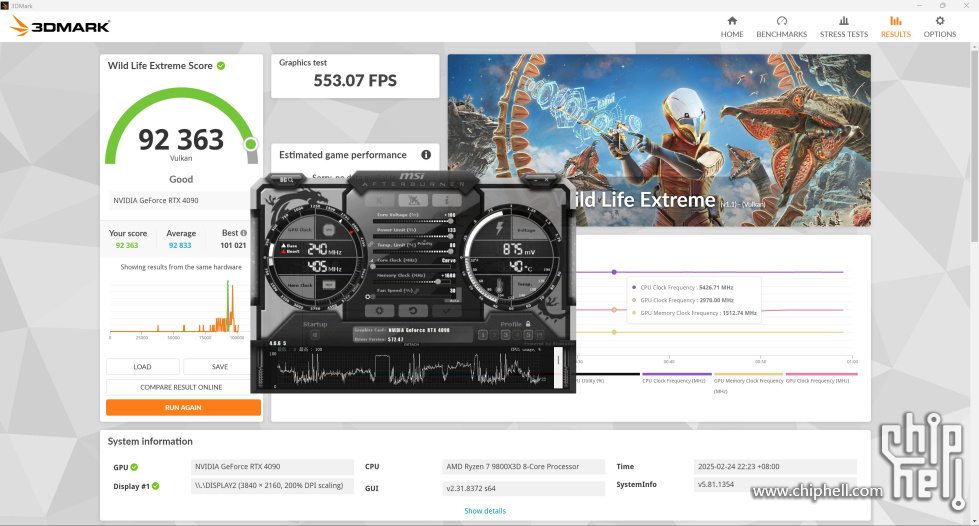Image resolution: width=979 pixels, height=526 pixels.
Task: Toggle GPU Memory Clock Frequency legend item
Action: coord(748,384)
